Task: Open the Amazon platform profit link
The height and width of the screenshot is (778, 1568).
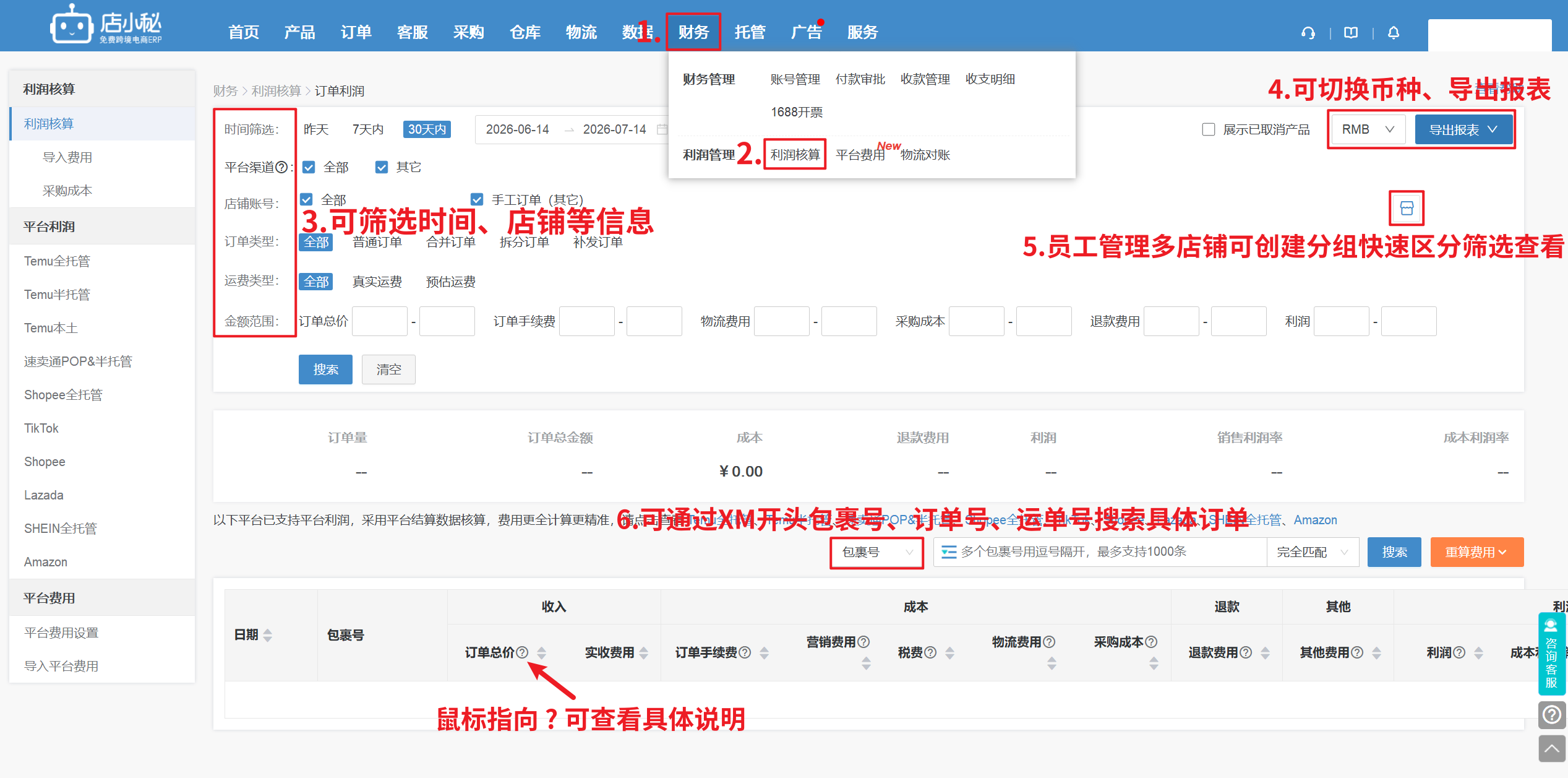Action: [1315, 520]
